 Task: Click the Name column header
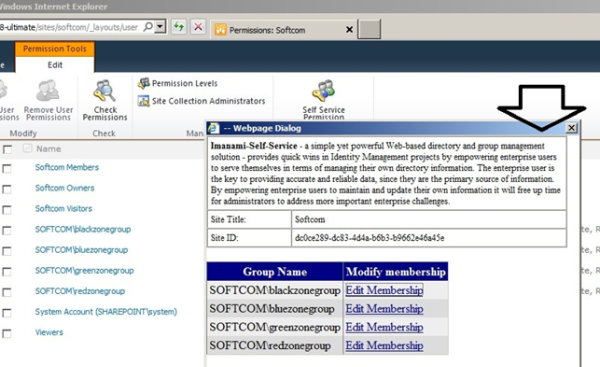49,149
